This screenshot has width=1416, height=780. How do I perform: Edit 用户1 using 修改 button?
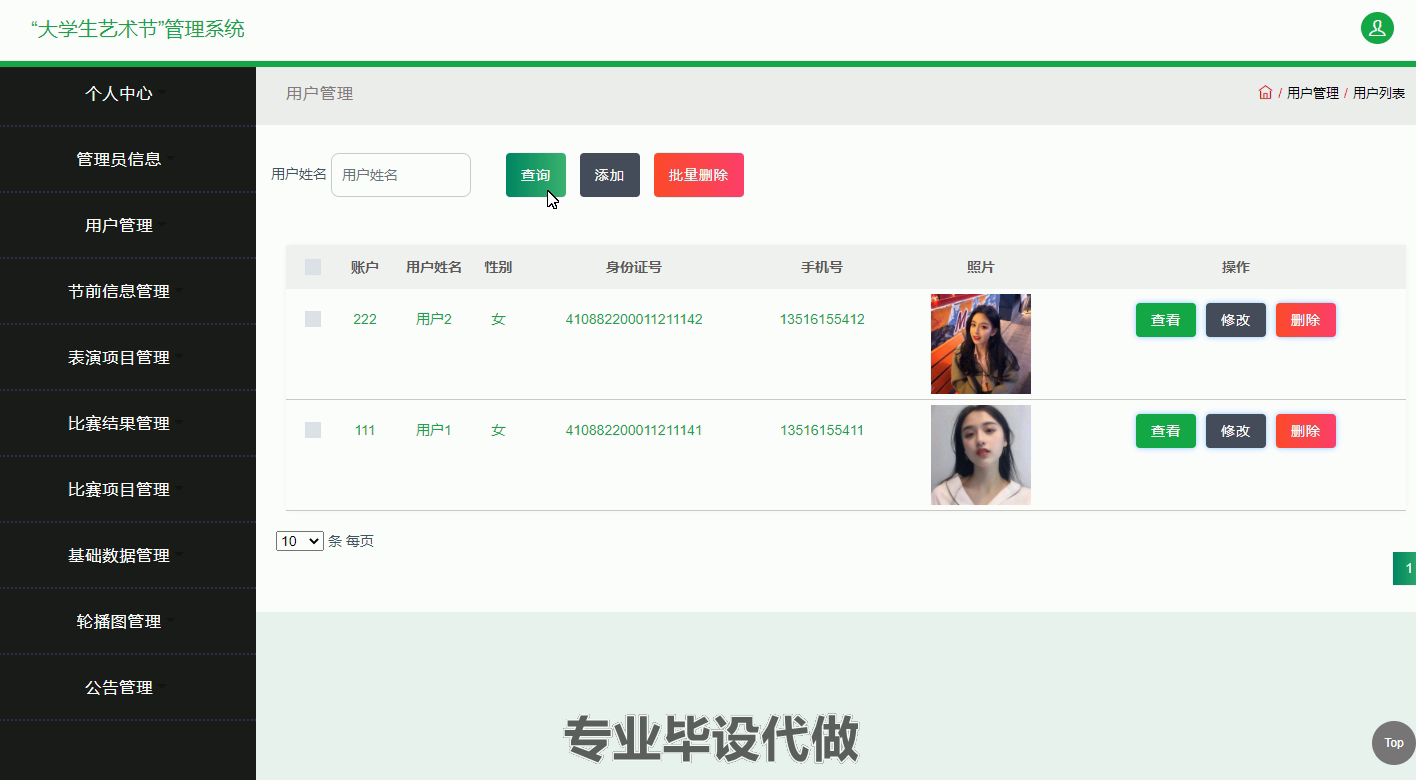point(1236,431)
